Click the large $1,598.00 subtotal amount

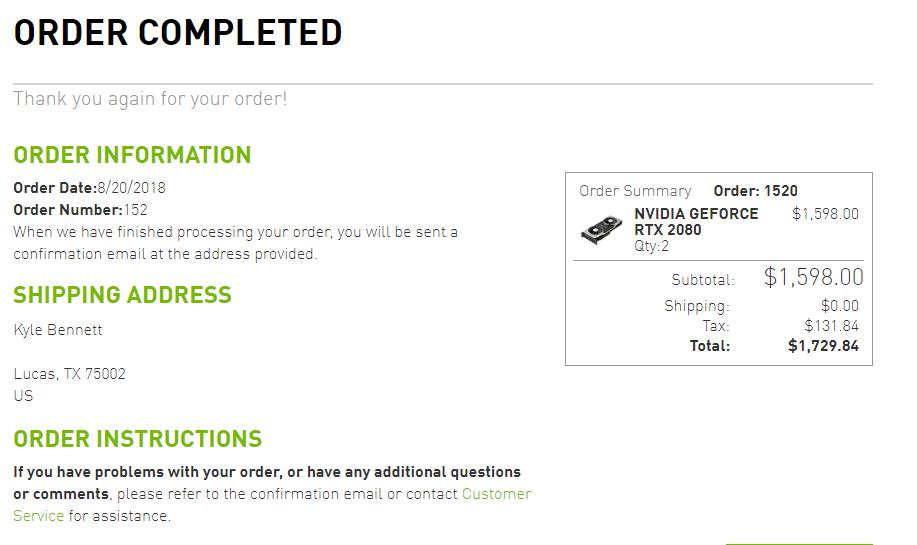(x=813, y=277)
